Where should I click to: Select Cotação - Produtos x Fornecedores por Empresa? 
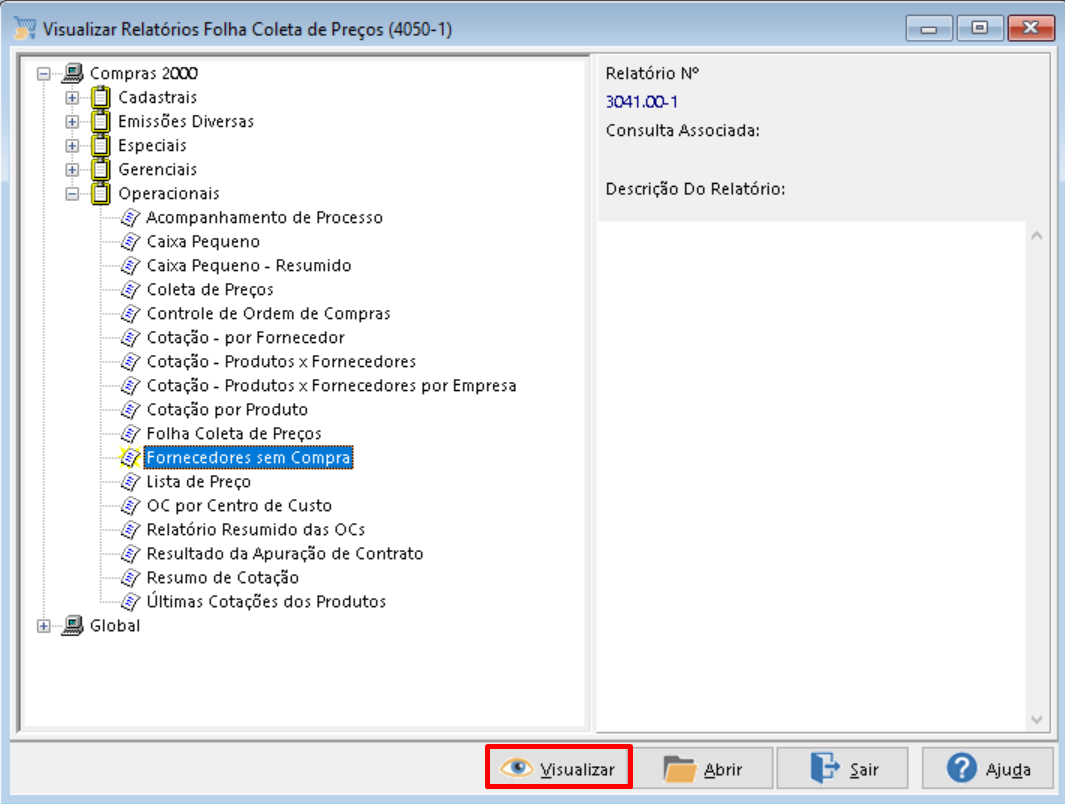tap(331, 386)
